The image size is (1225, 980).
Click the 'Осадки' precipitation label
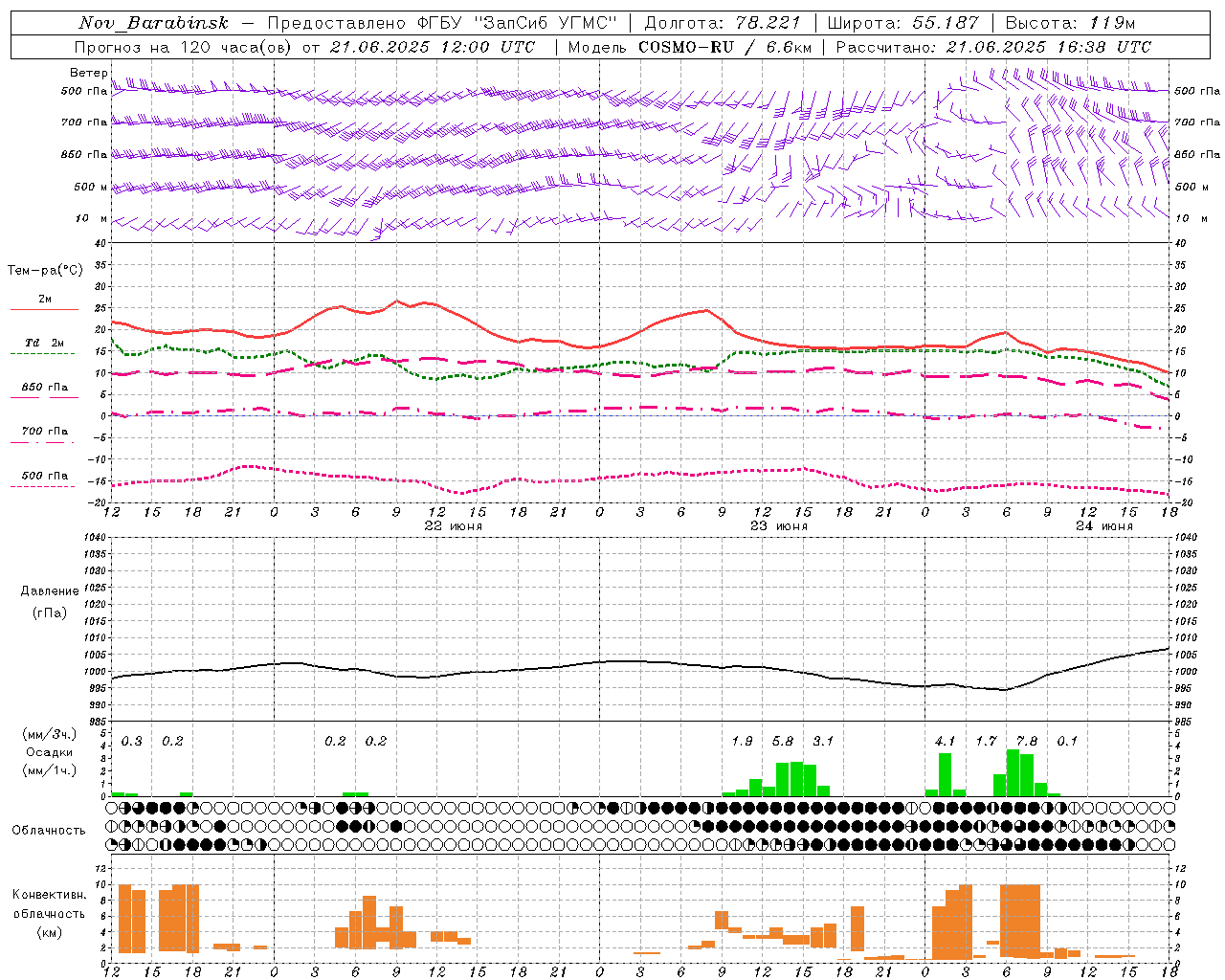(x=49, y=752)
